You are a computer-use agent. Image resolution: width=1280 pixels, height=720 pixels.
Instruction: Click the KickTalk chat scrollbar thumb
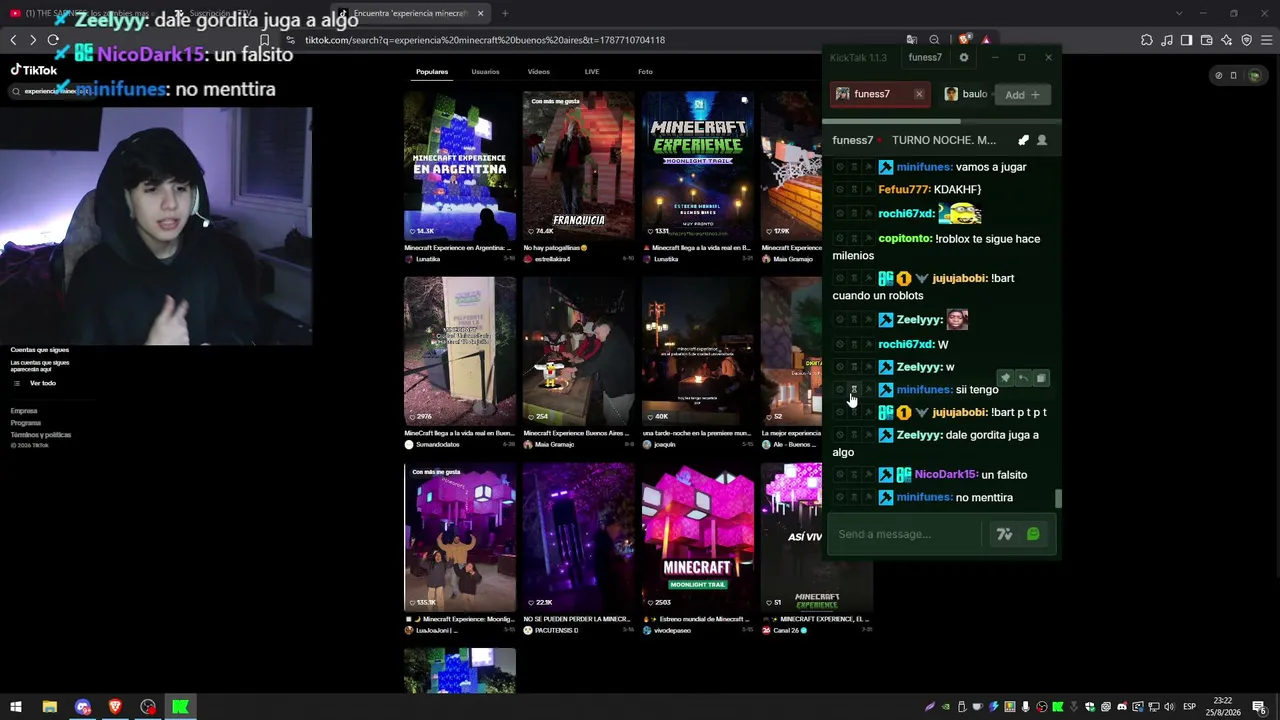click(x=1058, y=498)
